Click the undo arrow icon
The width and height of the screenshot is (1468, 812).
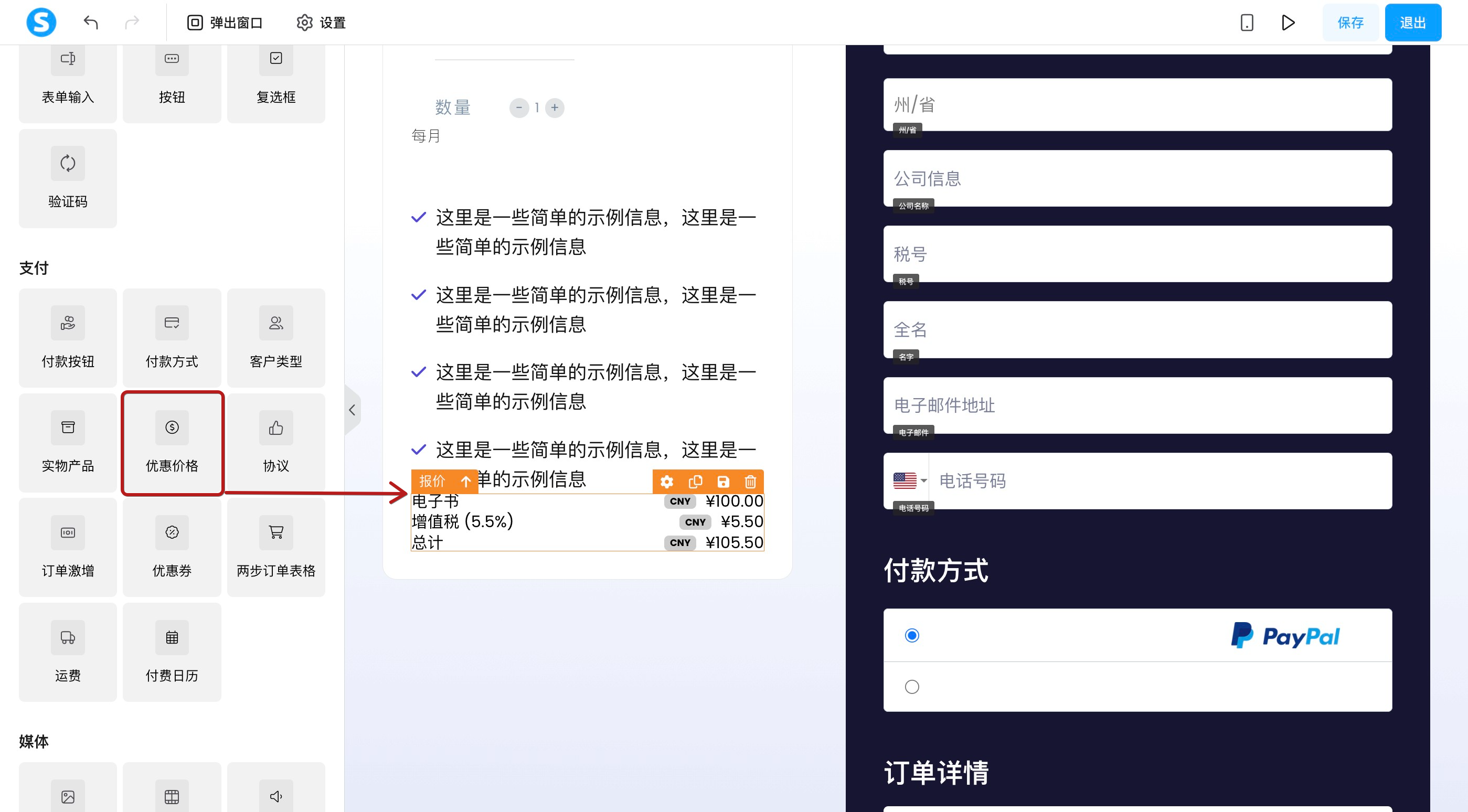pyautogui.click(x=91, y=22)
